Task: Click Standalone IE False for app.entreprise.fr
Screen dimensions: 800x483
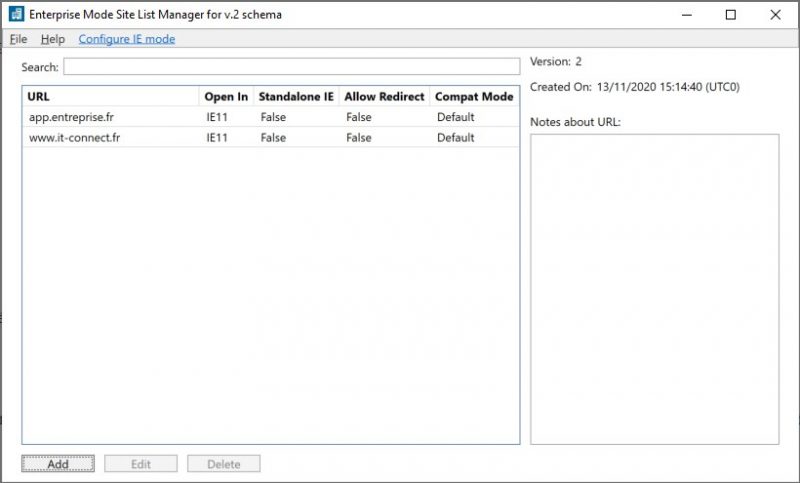Action: [x=273, y=117]
